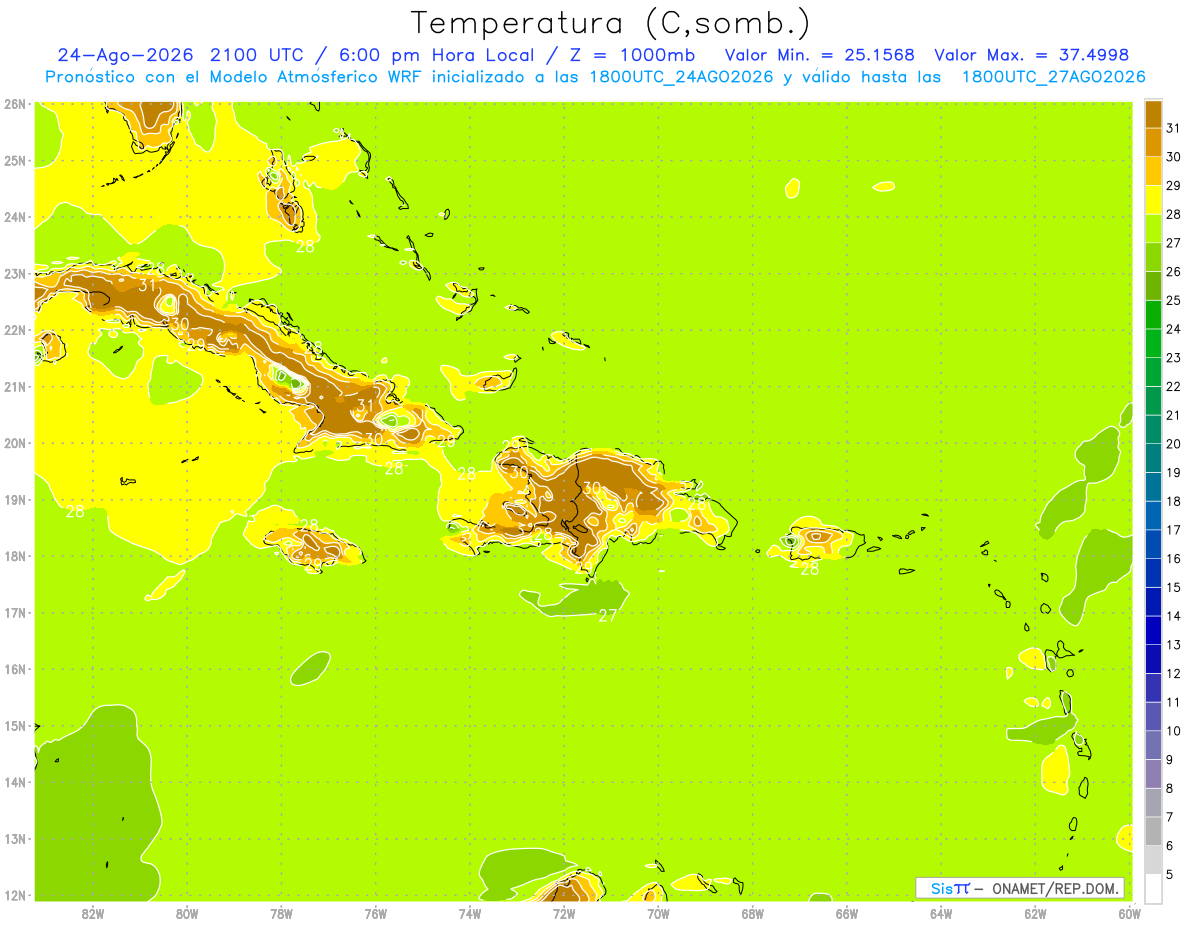Click the 72W longitude axis label
This screenshot has height=927, width=1200.
click(x=564, y=912)
